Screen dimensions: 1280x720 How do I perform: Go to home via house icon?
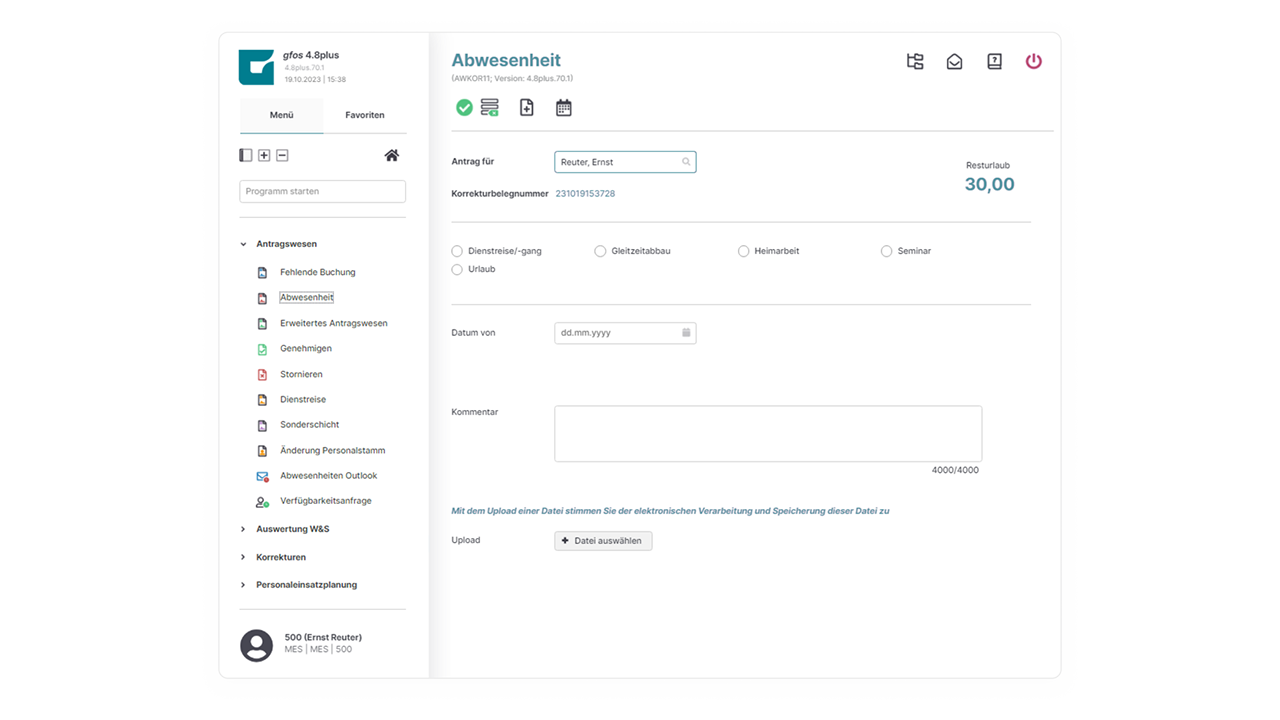click(392, 155)
